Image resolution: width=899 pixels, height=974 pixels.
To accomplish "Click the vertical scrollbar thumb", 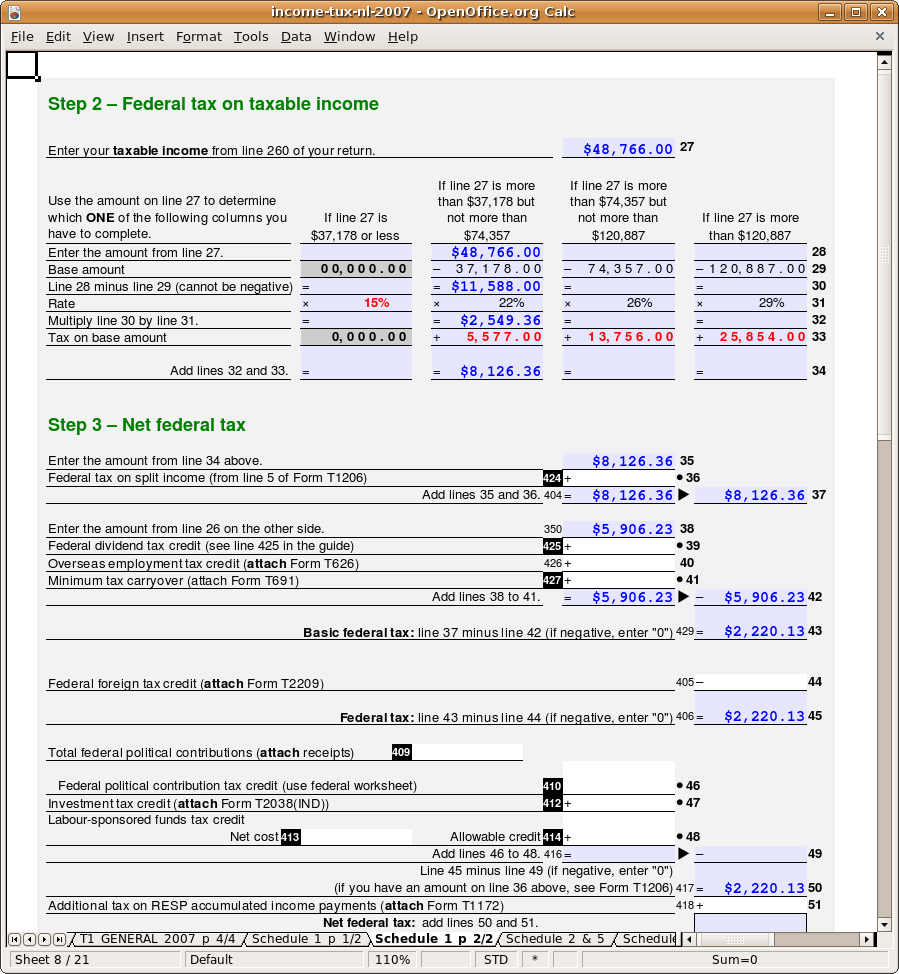I will [x=885, y=255].
